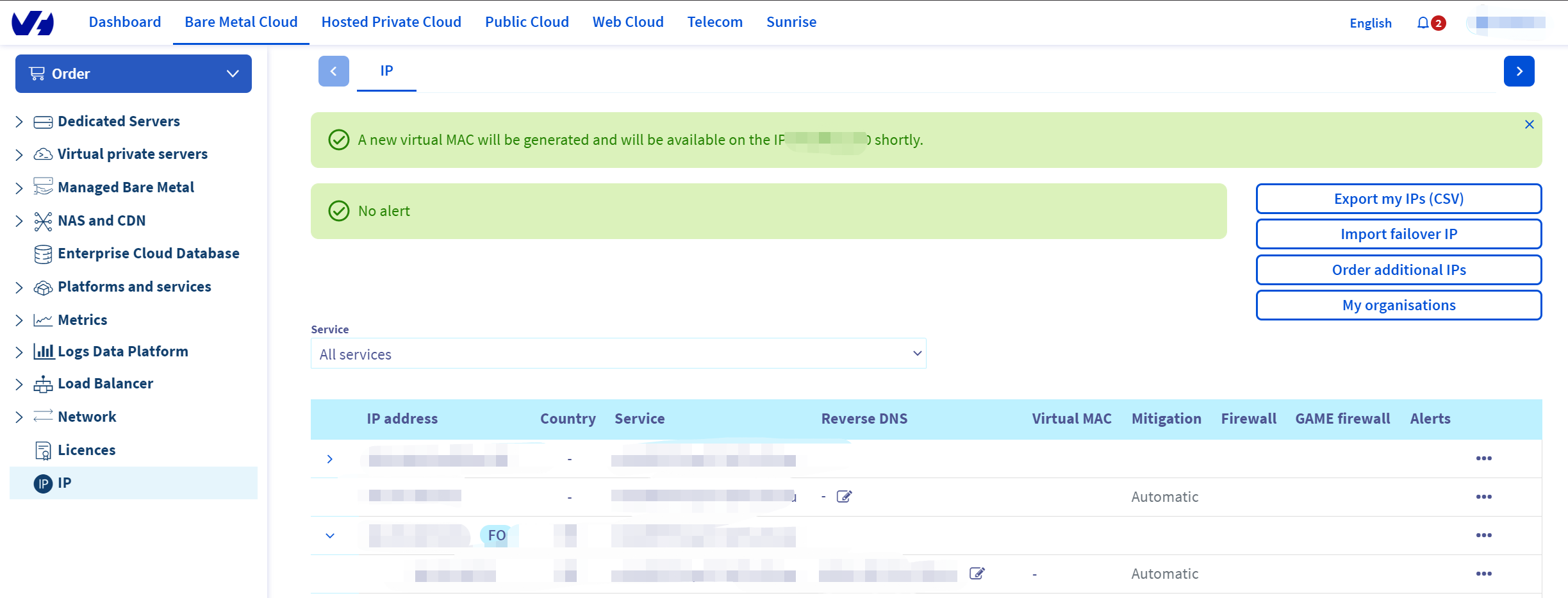Click Export my IPs (CSV) button
The image size is (1568, 598).
pyautogui.click(x=1398, y=199)
